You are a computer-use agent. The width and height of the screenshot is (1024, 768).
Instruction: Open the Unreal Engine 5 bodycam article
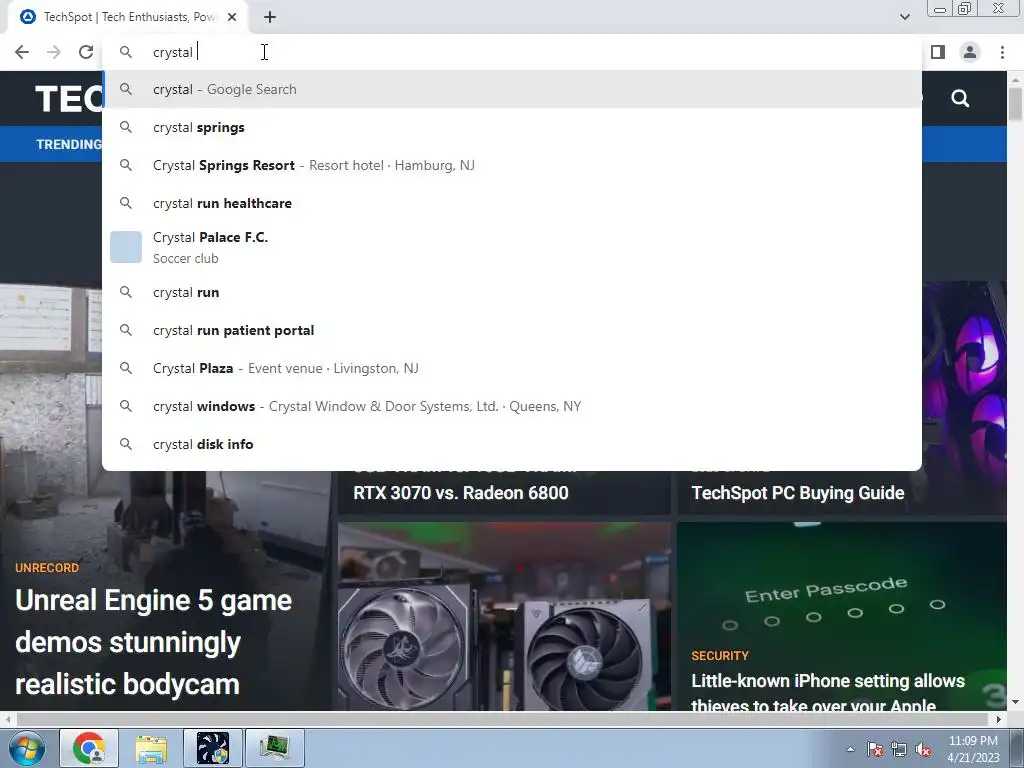pyautogui.click(x=153, y=643)
